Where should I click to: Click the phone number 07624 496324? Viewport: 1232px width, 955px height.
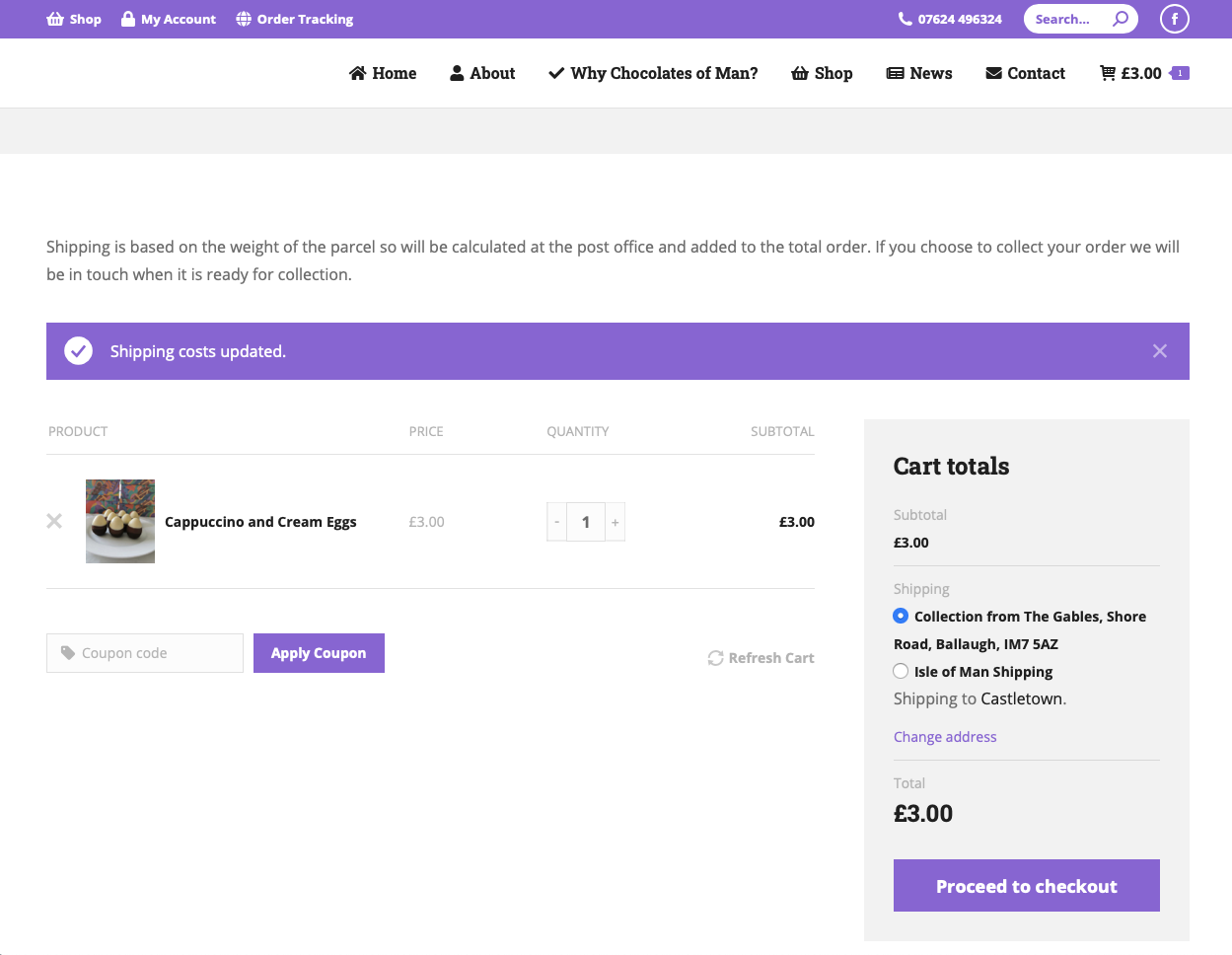(950, 19)
